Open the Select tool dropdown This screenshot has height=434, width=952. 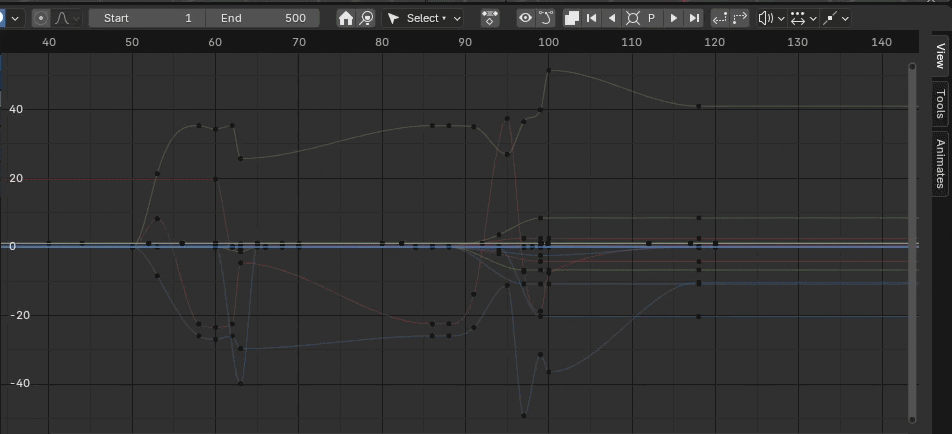click(424, 18)
